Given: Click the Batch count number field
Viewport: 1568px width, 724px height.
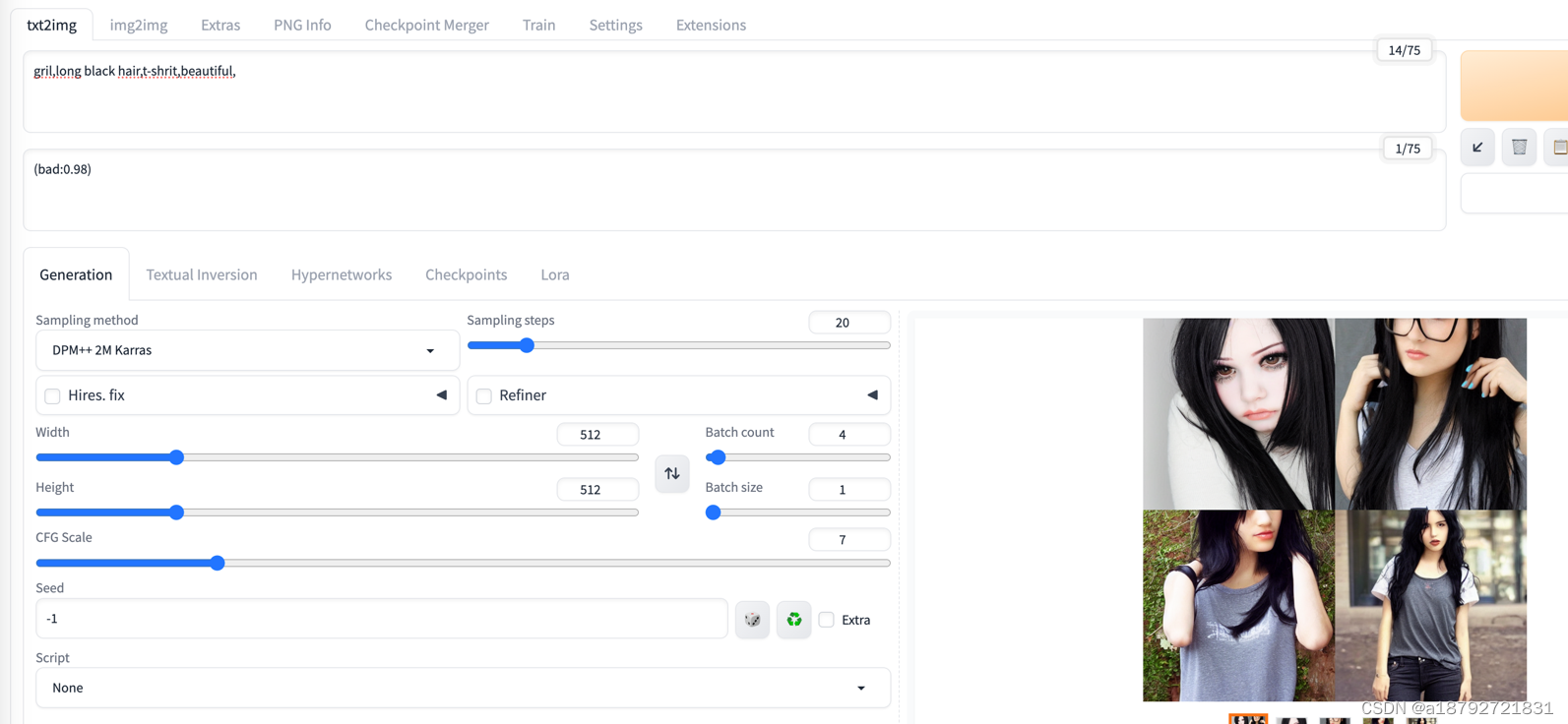Looking at the screenshot, I should coord(848,435).
